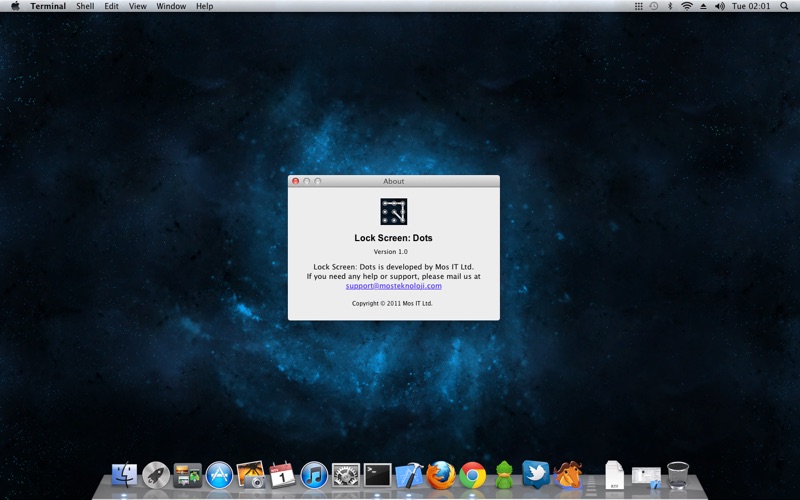This screenshot has height=500, width=800.
Task: Open the Shell menu
Action: [85, 6]
